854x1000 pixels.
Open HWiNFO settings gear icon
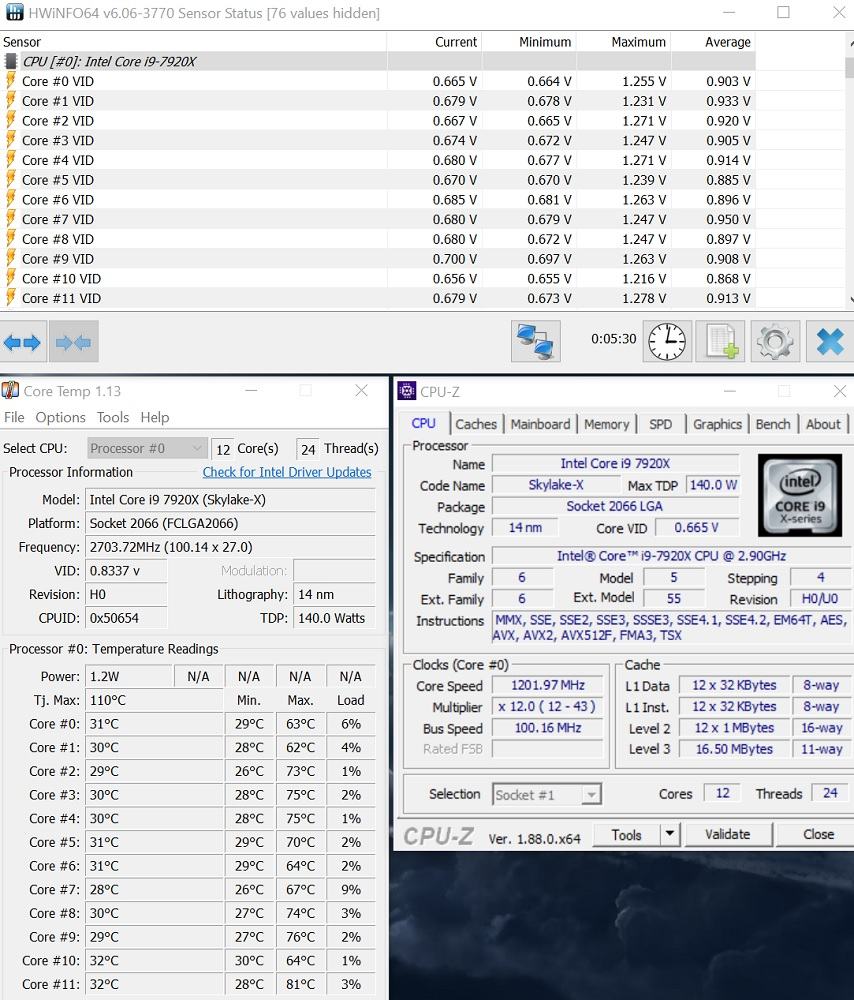point(775,341)
